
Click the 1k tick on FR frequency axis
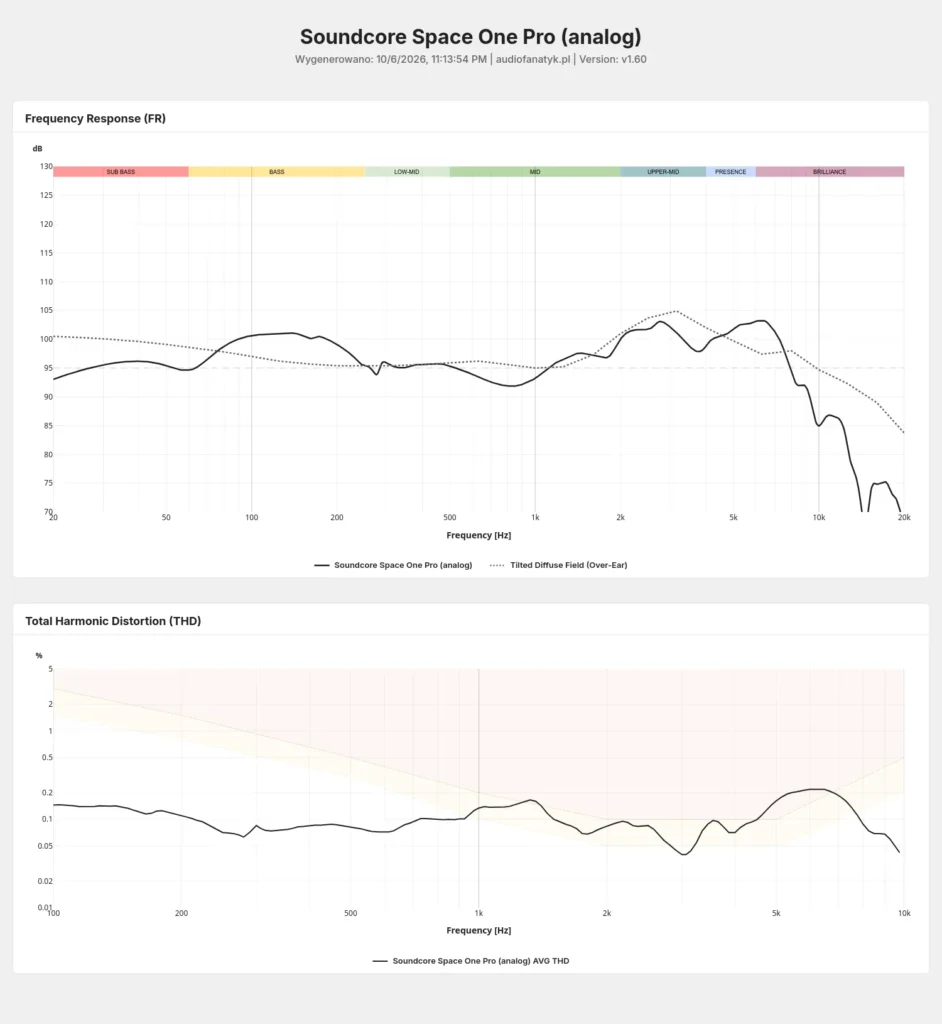pyautogui.click(x=535, y=517)
